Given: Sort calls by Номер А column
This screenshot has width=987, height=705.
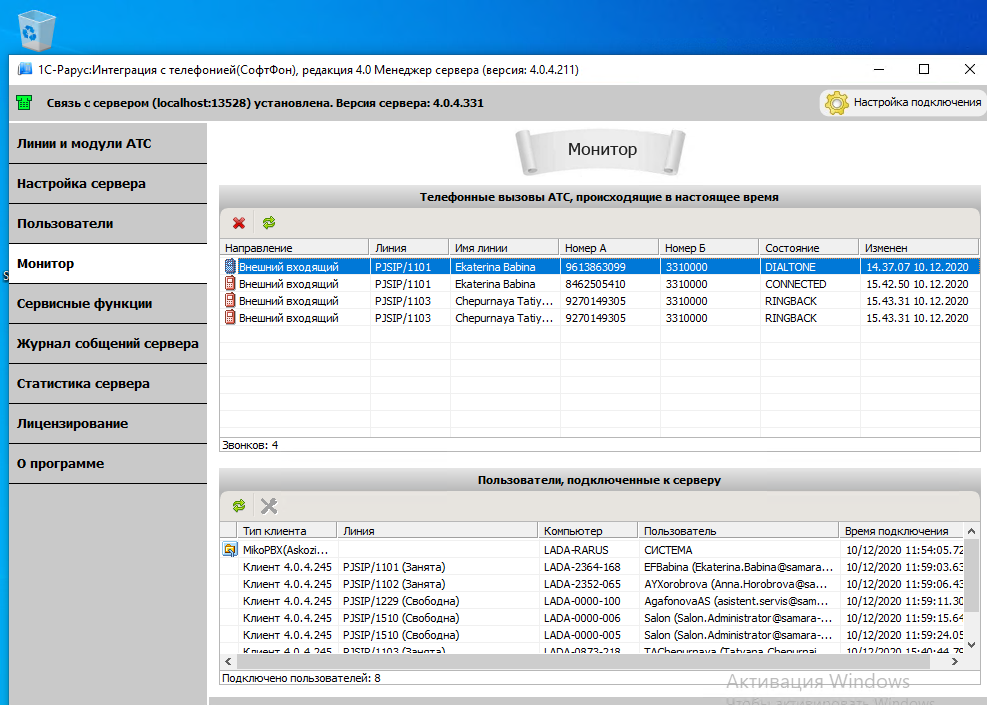Looking at the screenshot, I should pos(609,248).
